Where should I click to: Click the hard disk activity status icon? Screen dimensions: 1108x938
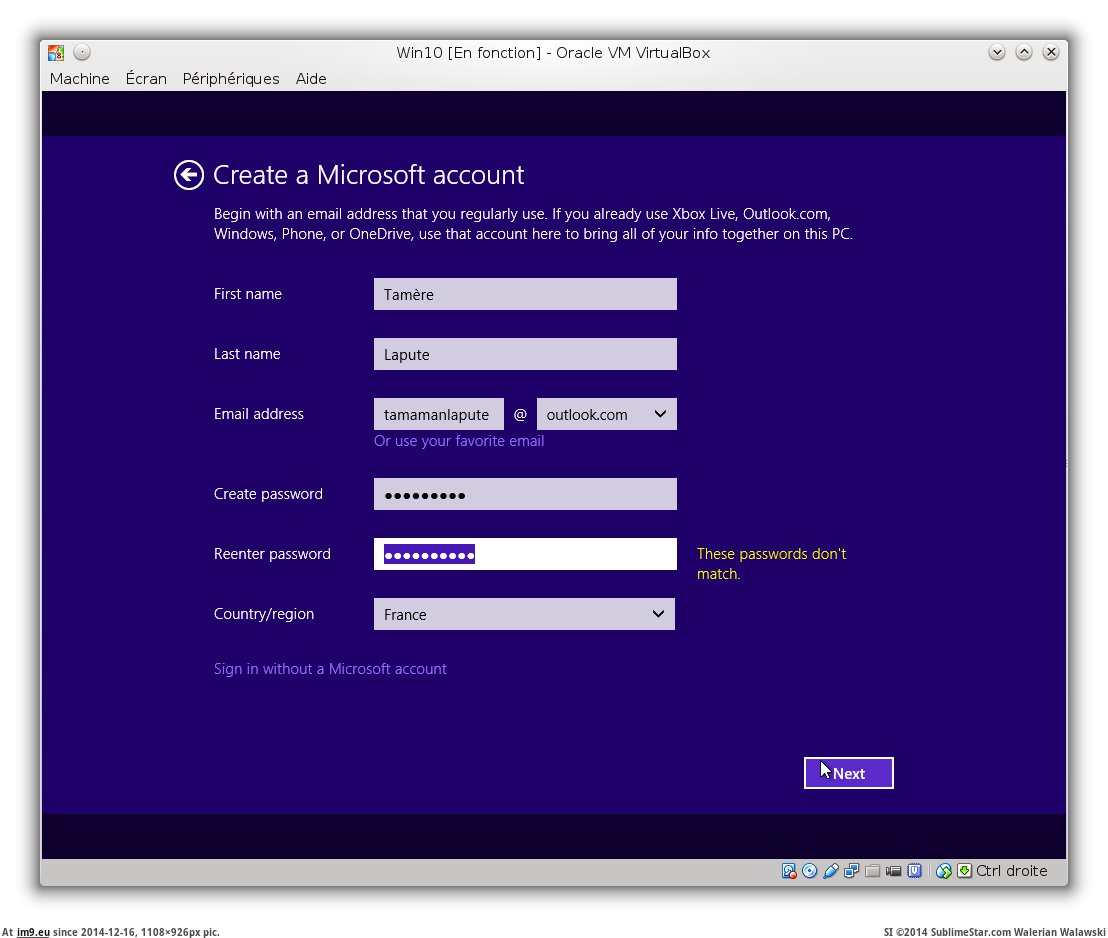coord(789,871)
